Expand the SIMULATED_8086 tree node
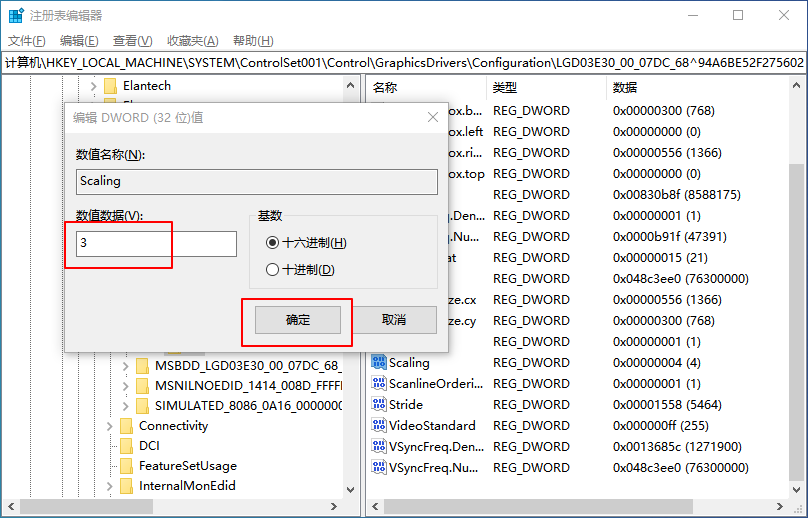Viewport: 808px width, 518px height. point(125,406)
